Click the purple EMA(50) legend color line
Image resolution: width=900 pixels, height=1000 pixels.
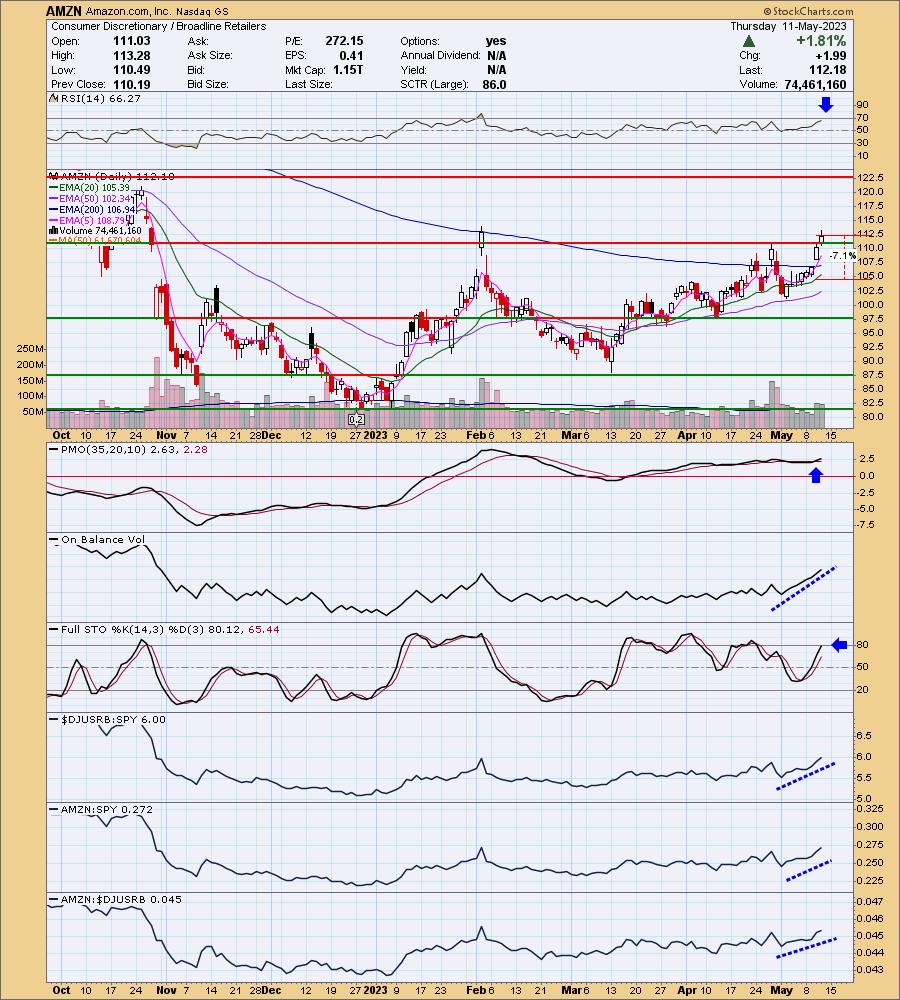[x=54, y=198]
